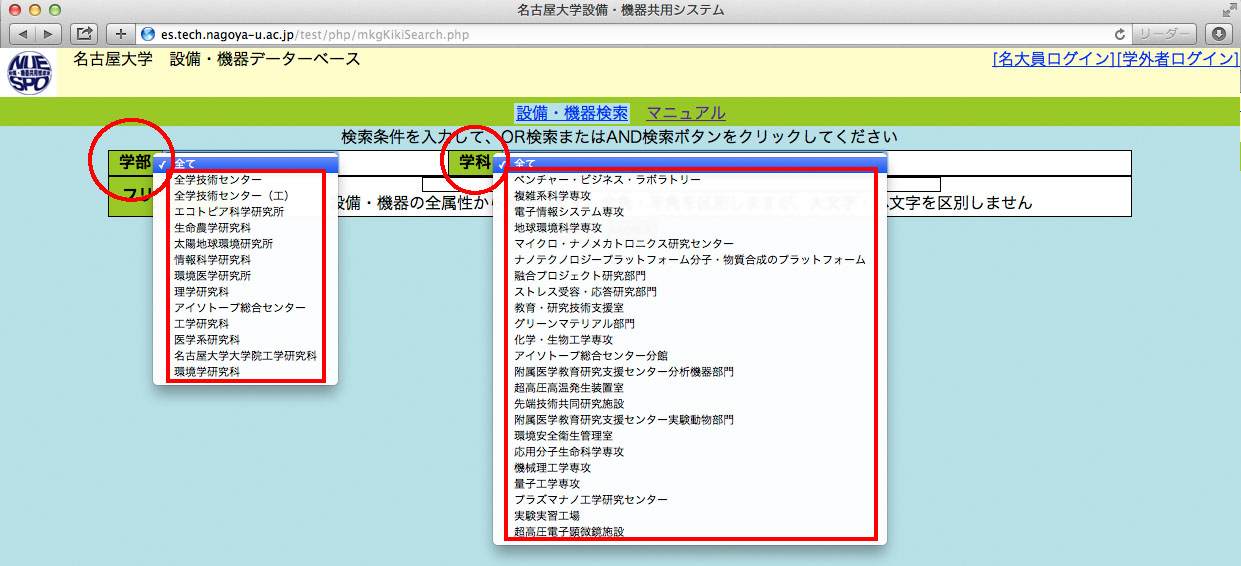Enter full screen via top-right arrows icon
The width and height of the screenshot is (1241, 566).
tap(1228, 10)
